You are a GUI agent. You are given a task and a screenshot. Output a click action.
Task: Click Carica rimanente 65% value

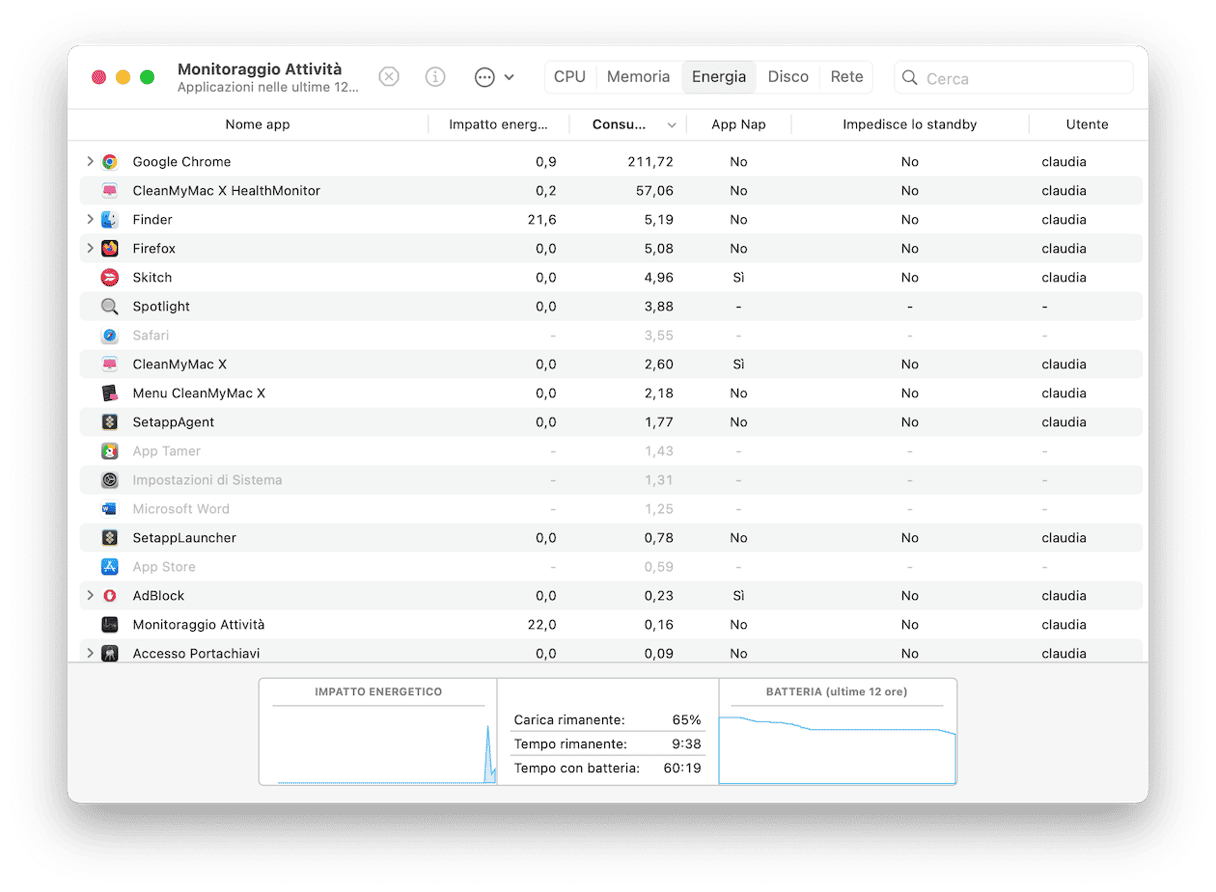click(687, 720)
